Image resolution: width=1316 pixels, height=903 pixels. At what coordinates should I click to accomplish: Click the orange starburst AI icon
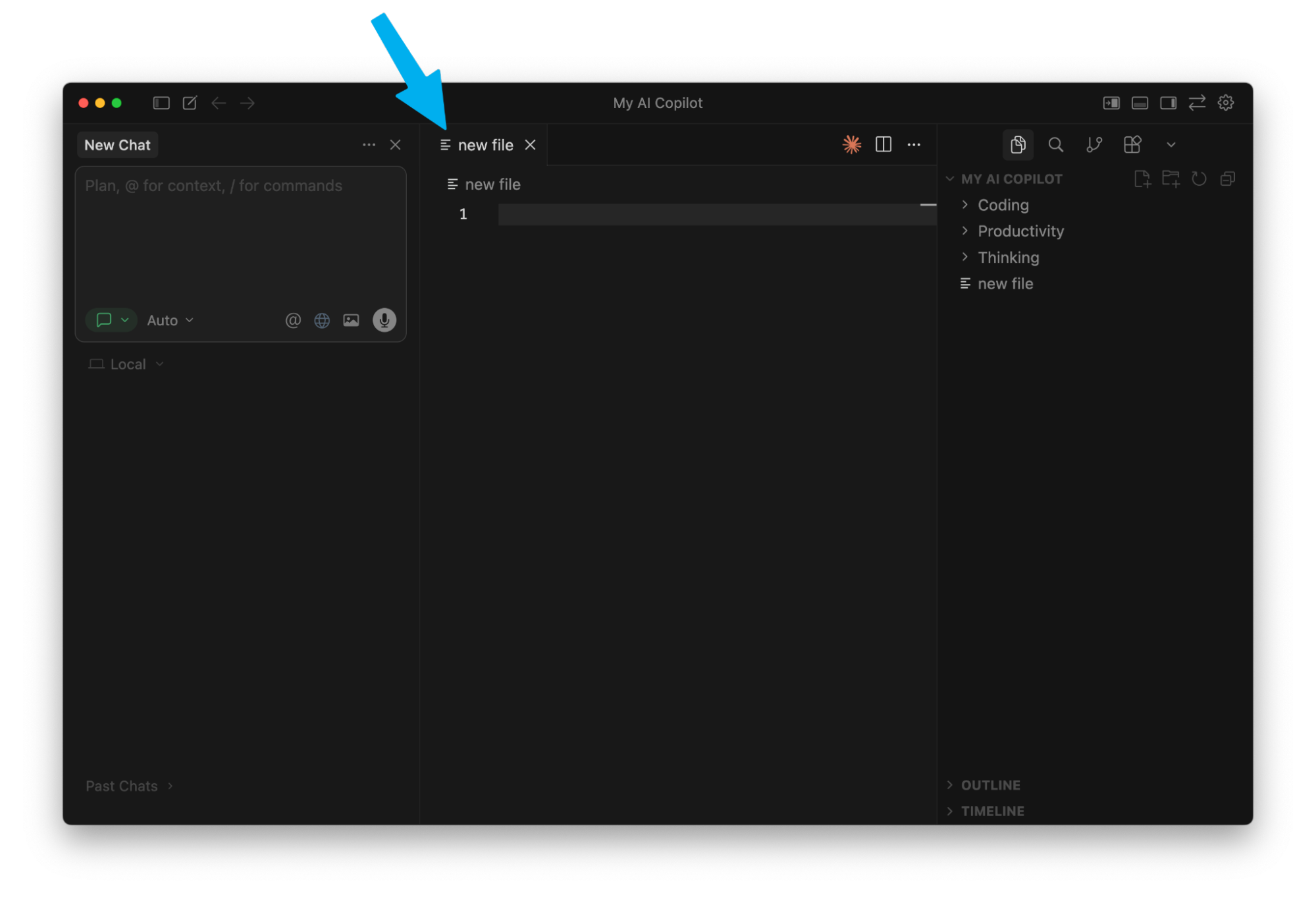tap(851, 145)
